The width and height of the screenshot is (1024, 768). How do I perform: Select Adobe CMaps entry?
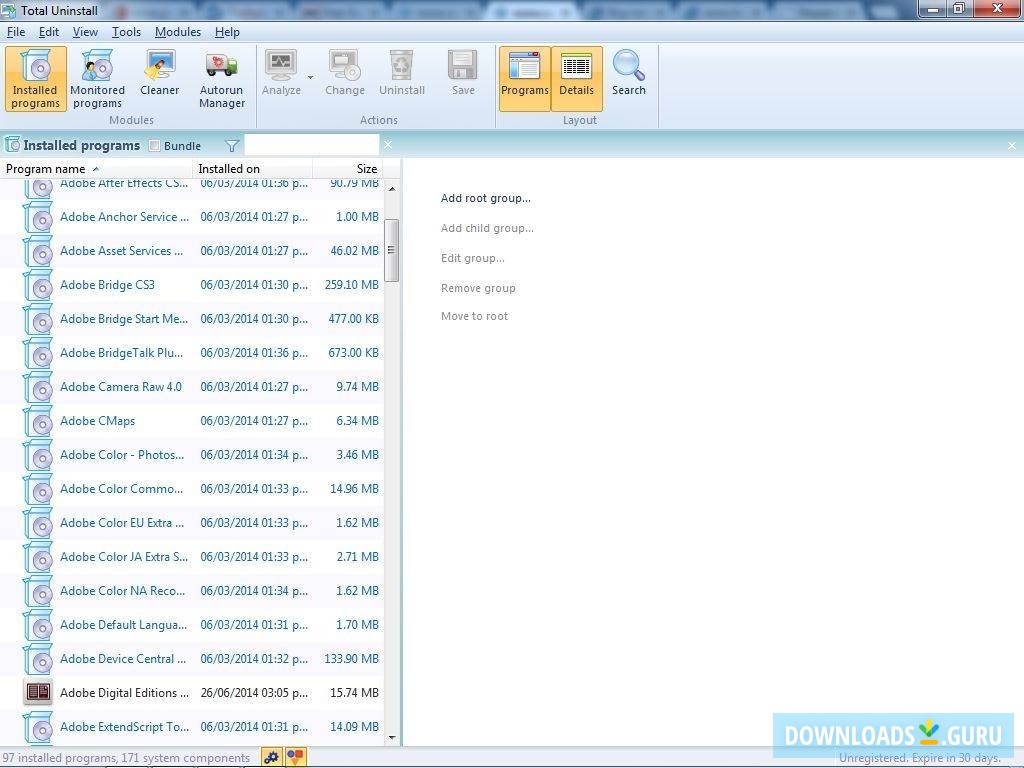192,421
